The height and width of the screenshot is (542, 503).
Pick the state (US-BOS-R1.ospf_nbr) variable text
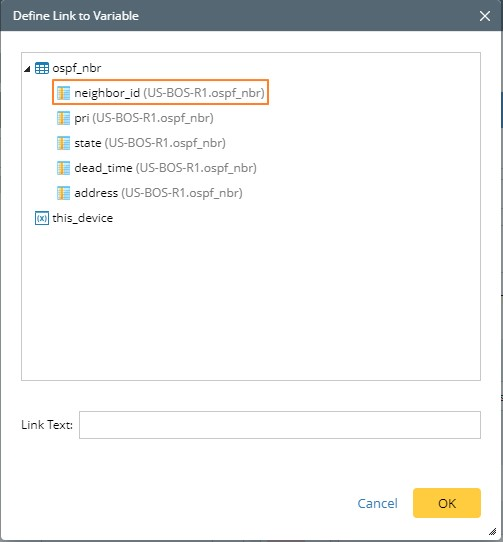point(150,143)
